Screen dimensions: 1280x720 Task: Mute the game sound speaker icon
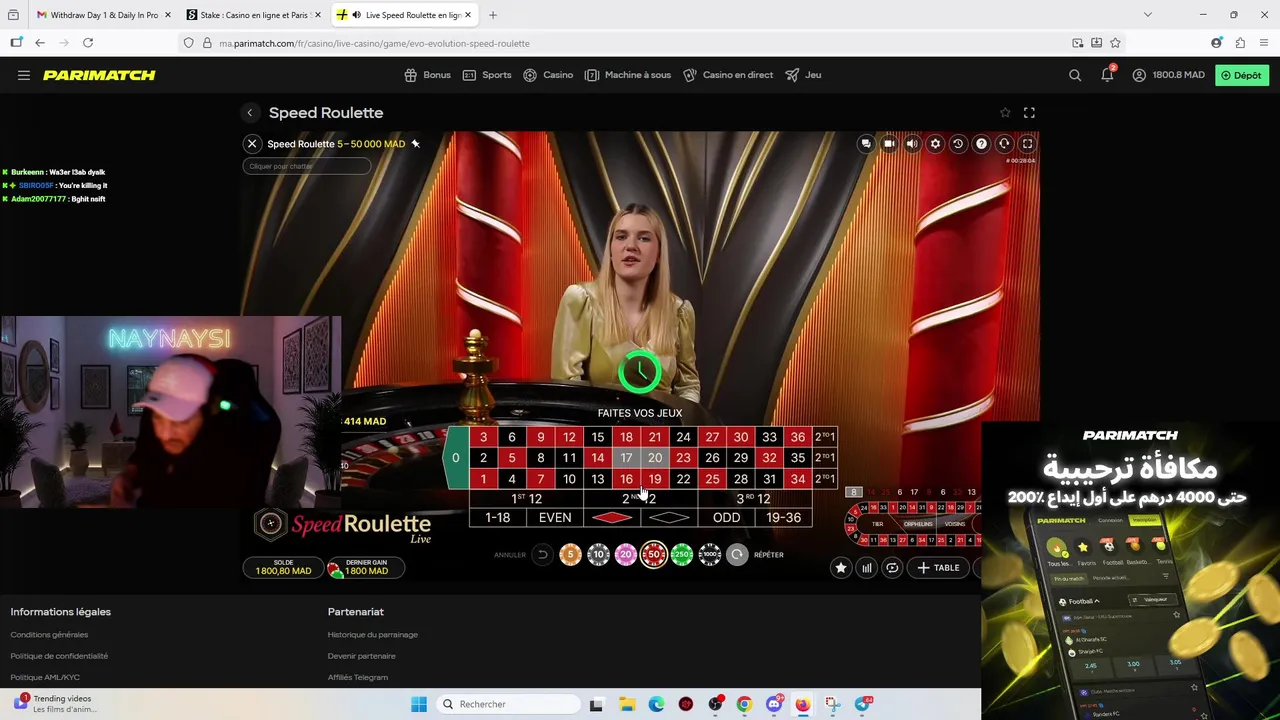[912, 144]
